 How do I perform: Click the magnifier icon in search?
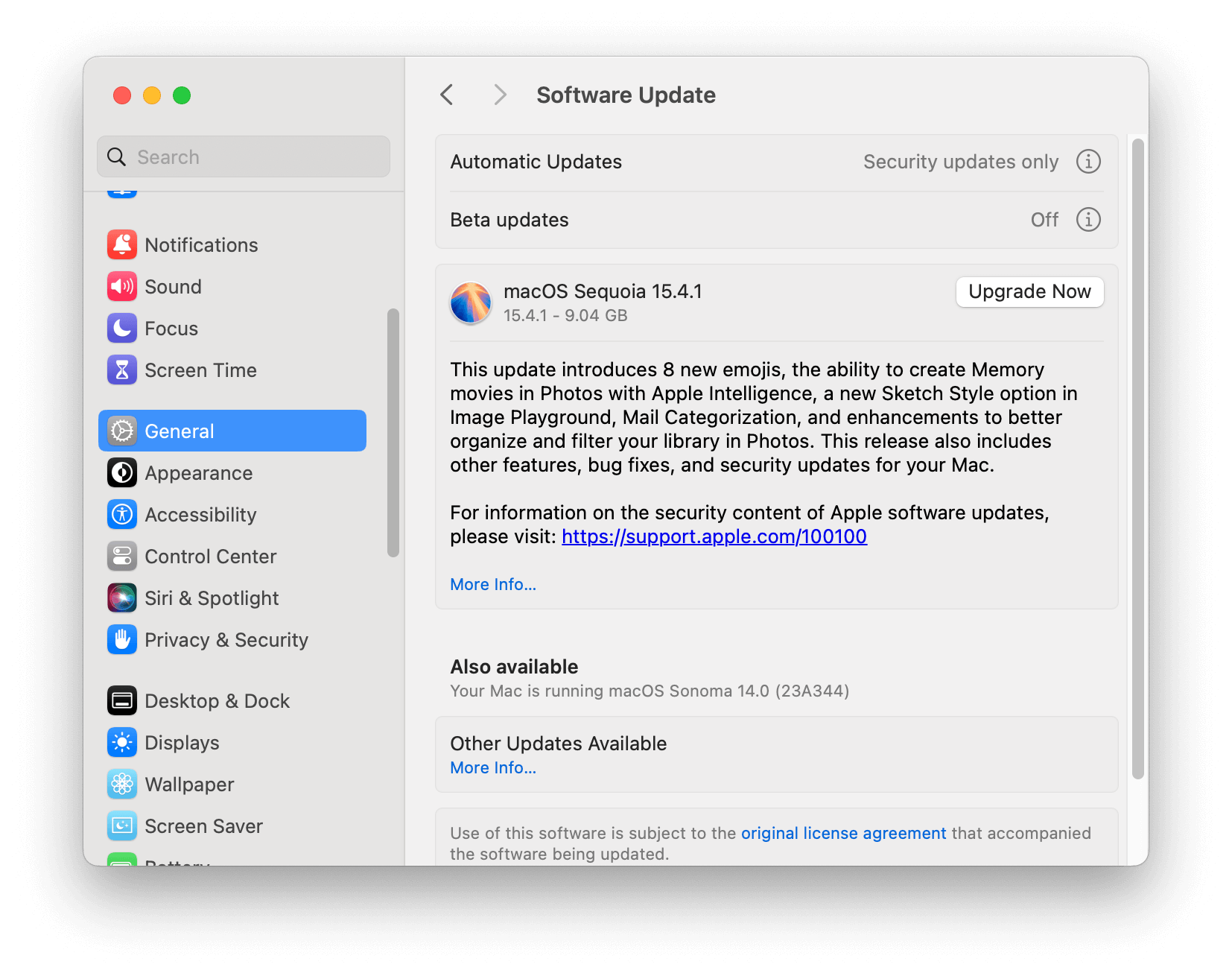coord(117,156)
